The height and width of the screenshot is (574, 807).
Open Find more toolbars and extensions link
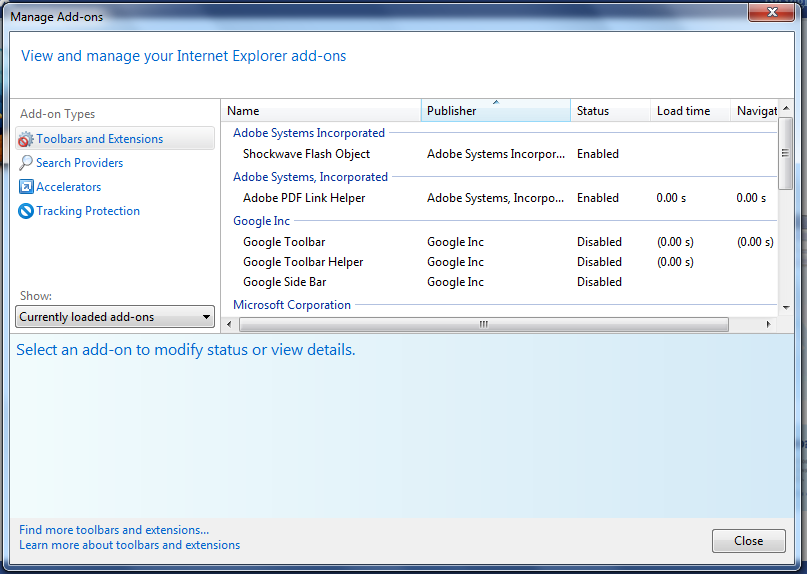click(114, 530)
